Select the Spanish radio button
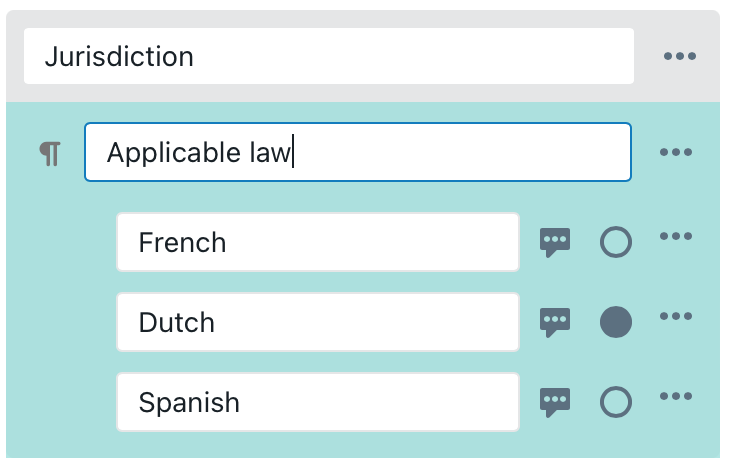 click(x=616, y=402)
